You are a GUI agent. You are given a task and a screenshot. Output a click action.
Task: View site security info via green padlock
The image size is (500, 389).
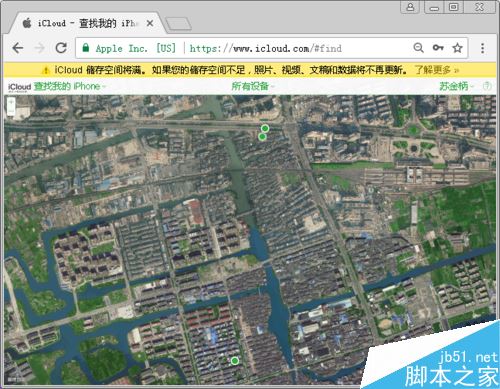pyautogui.click(x=86, y=48)
